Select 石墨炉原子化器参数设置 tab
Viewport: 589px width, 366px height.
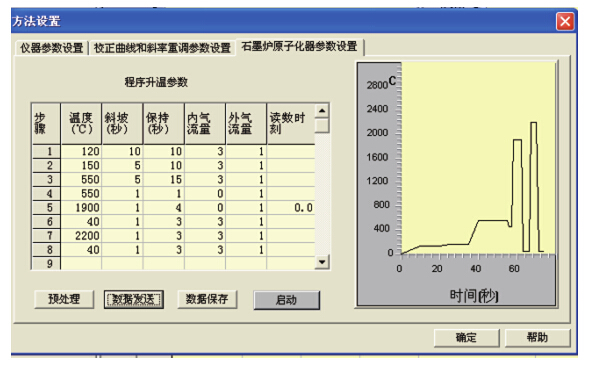coord(299,47)
